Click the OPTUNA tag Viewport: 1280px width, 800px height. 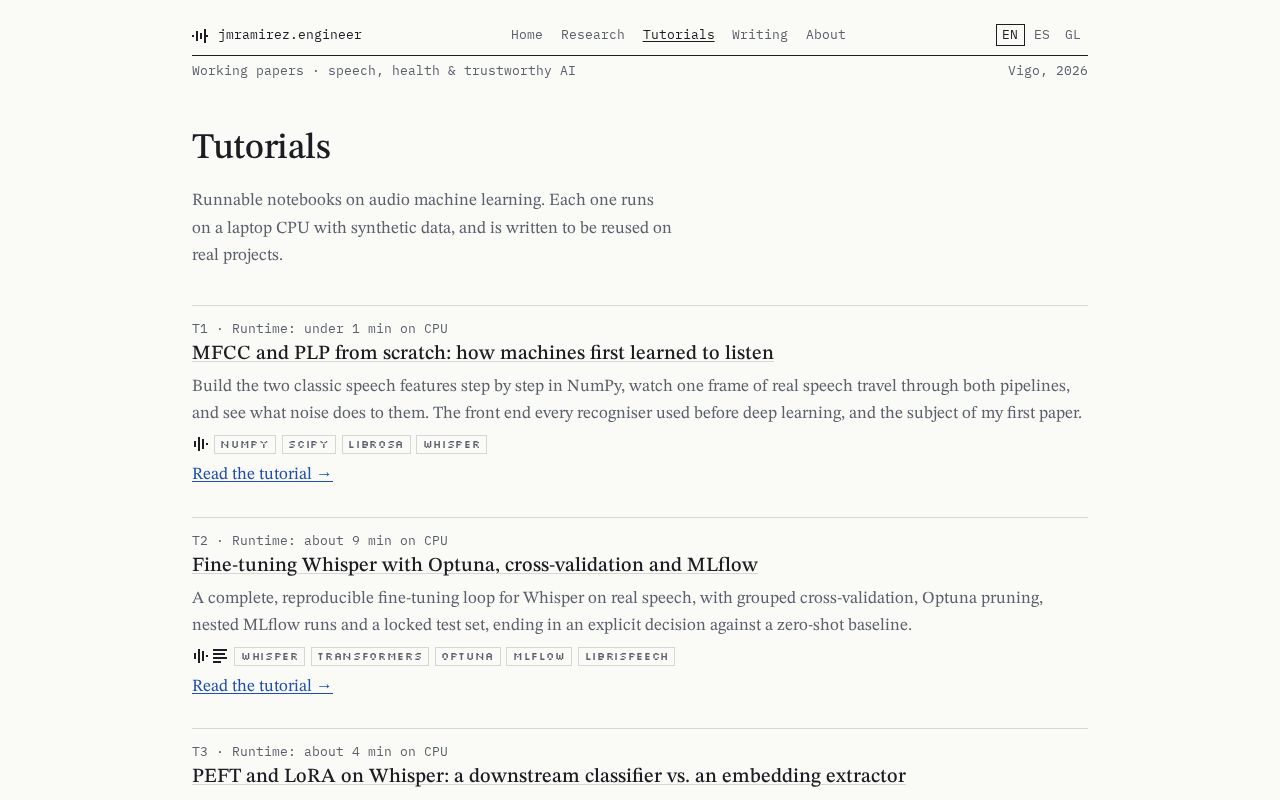click(x=468, y=656)
